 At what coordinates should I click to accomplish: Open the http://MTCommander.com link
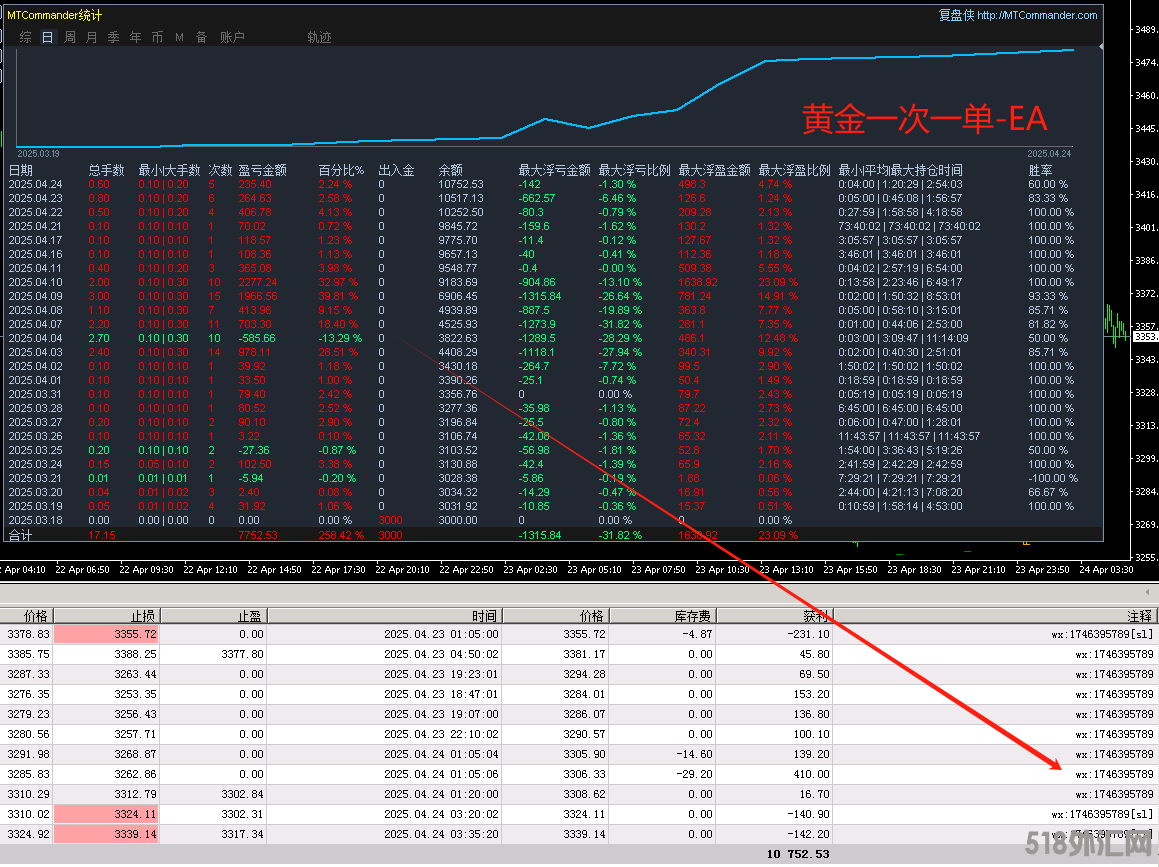pyautogui.click(x=1037, y=15)
